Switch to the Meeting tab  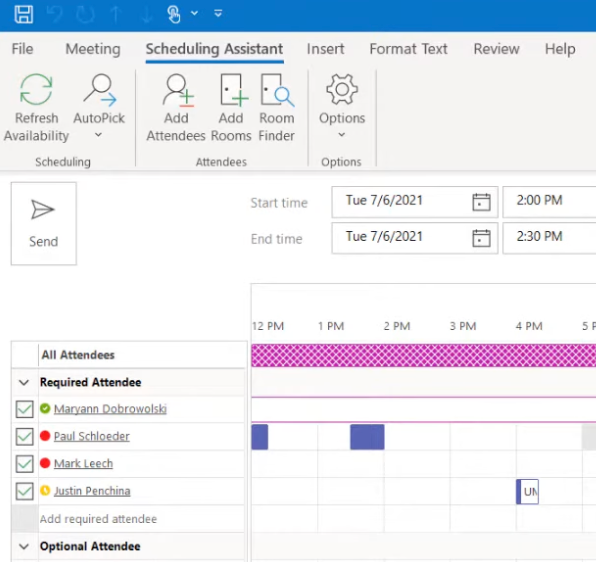pyautogui.click(x=93, y=49)
